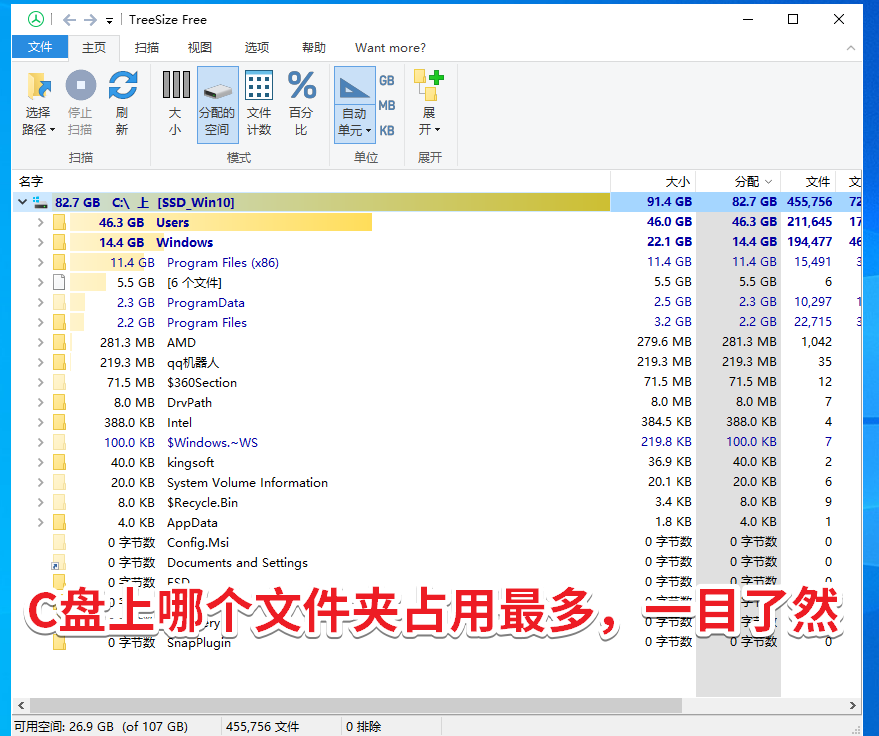Open the Expand (展开) dropdown button

[x=429, y=103]
